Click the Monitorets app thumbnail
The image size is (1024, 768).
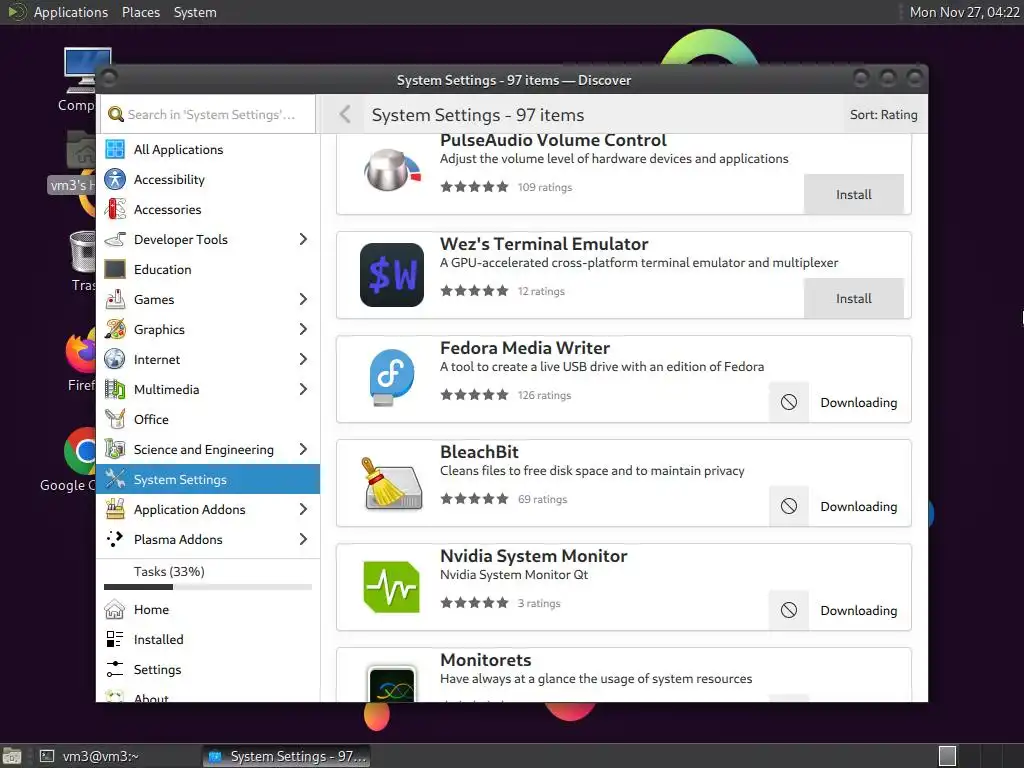point(392,684)
